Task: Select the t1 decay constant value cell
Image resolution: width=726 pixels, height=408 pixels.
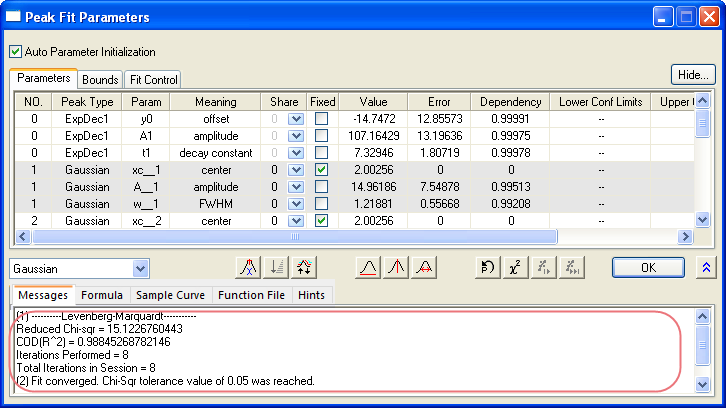Action: [373, 153]
